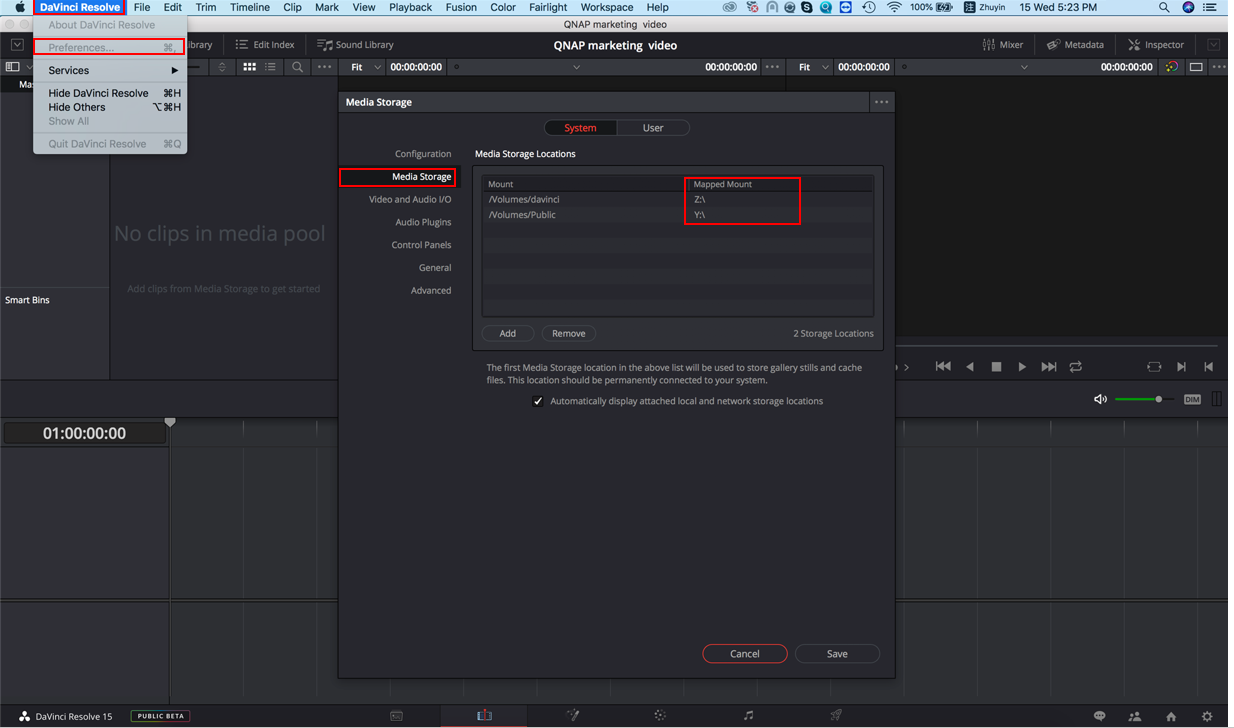Play forward in viewer
The image size is (1234, 728).
(1022, 367)
